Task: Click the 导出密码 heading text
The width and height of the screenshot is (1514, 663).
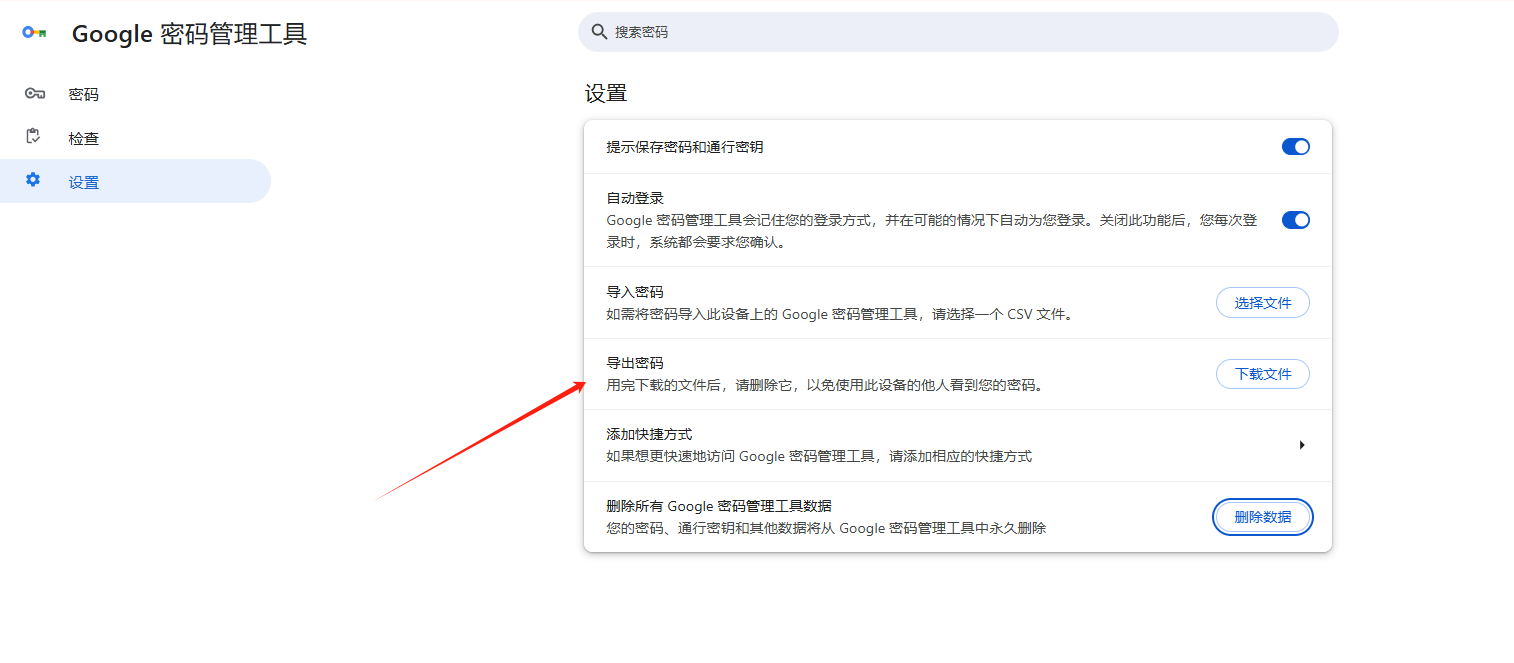Action: point(635,363)
